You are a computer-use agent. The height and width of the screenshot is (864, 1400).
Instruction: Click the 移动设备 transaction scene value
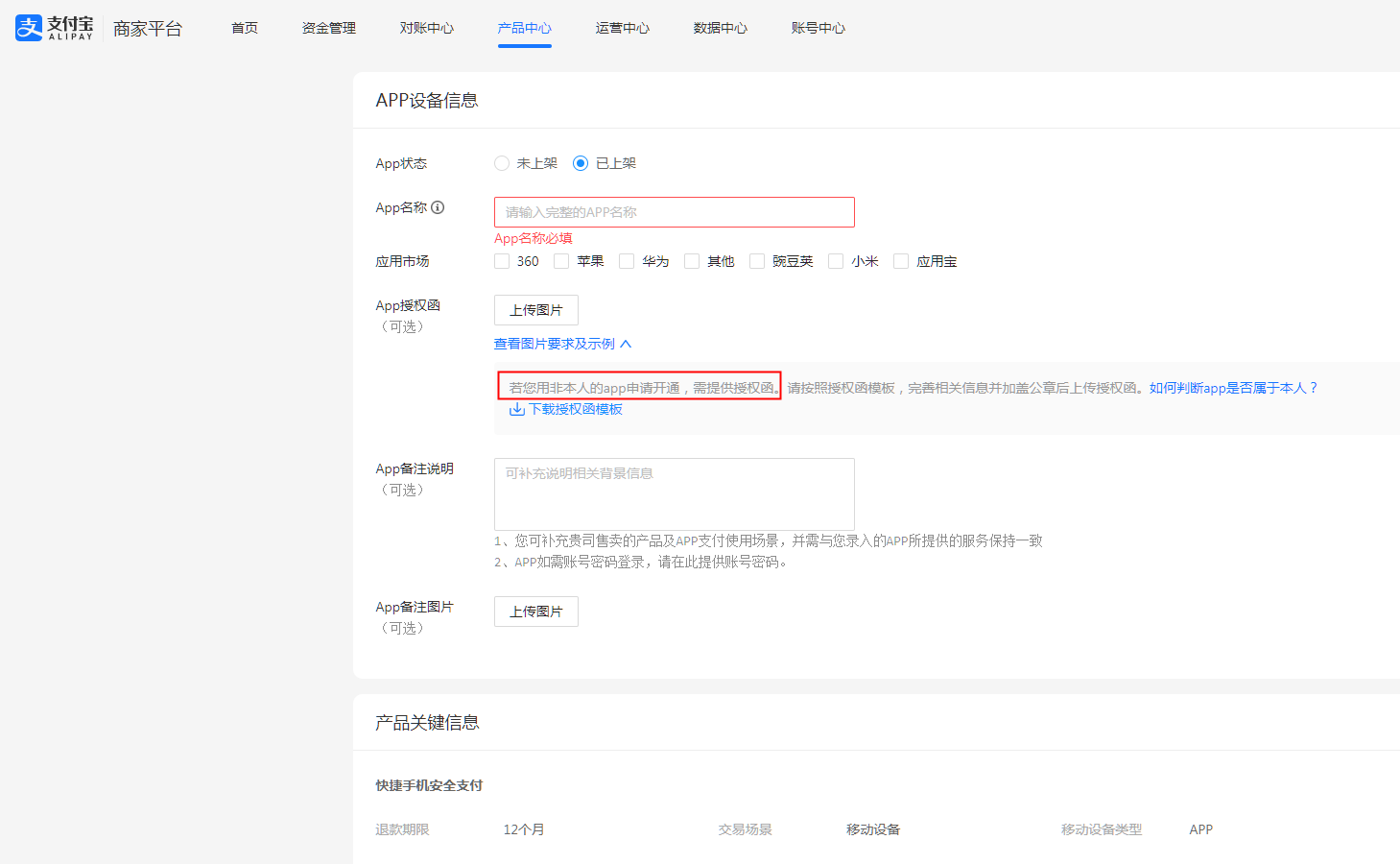point(873,829)
